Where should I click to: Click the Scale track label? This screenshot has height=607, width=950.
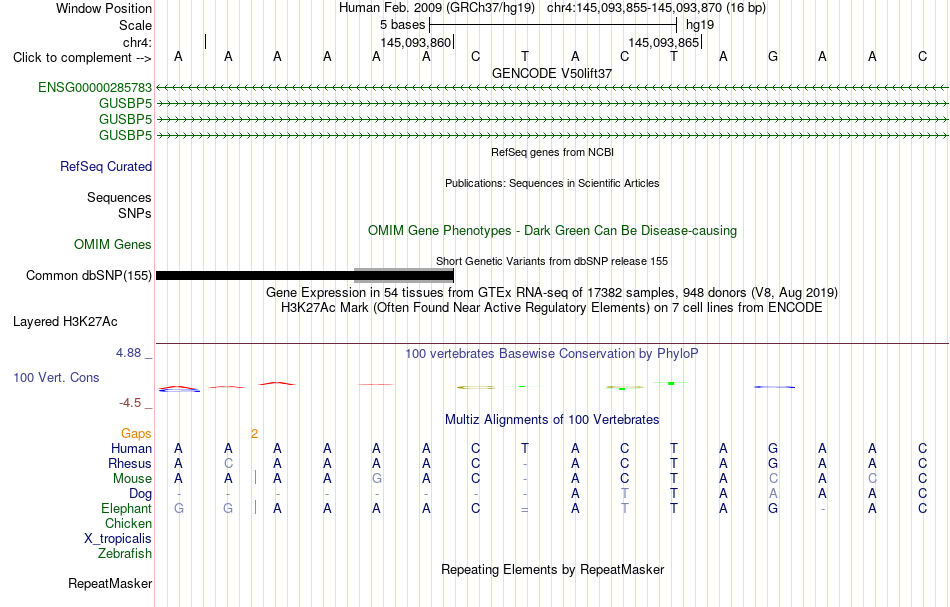(x=135, y=25)
